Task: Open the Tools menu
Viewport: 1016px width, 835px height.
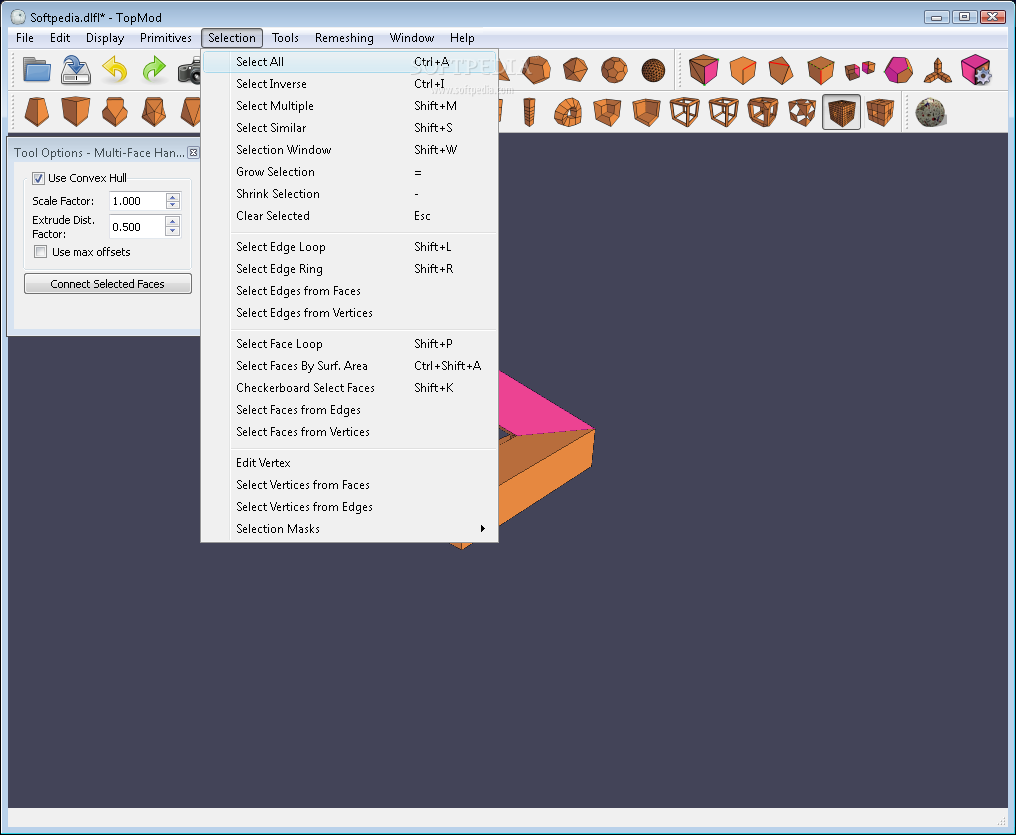Action: tap(285, 38)
